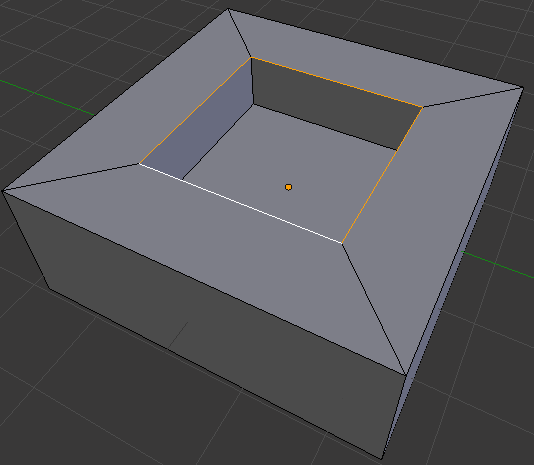The width and height of the screenshot is (534, 465).
Task: Select the orange right inner rim edge
Action: pyautogui.click(x=382, y=175)
